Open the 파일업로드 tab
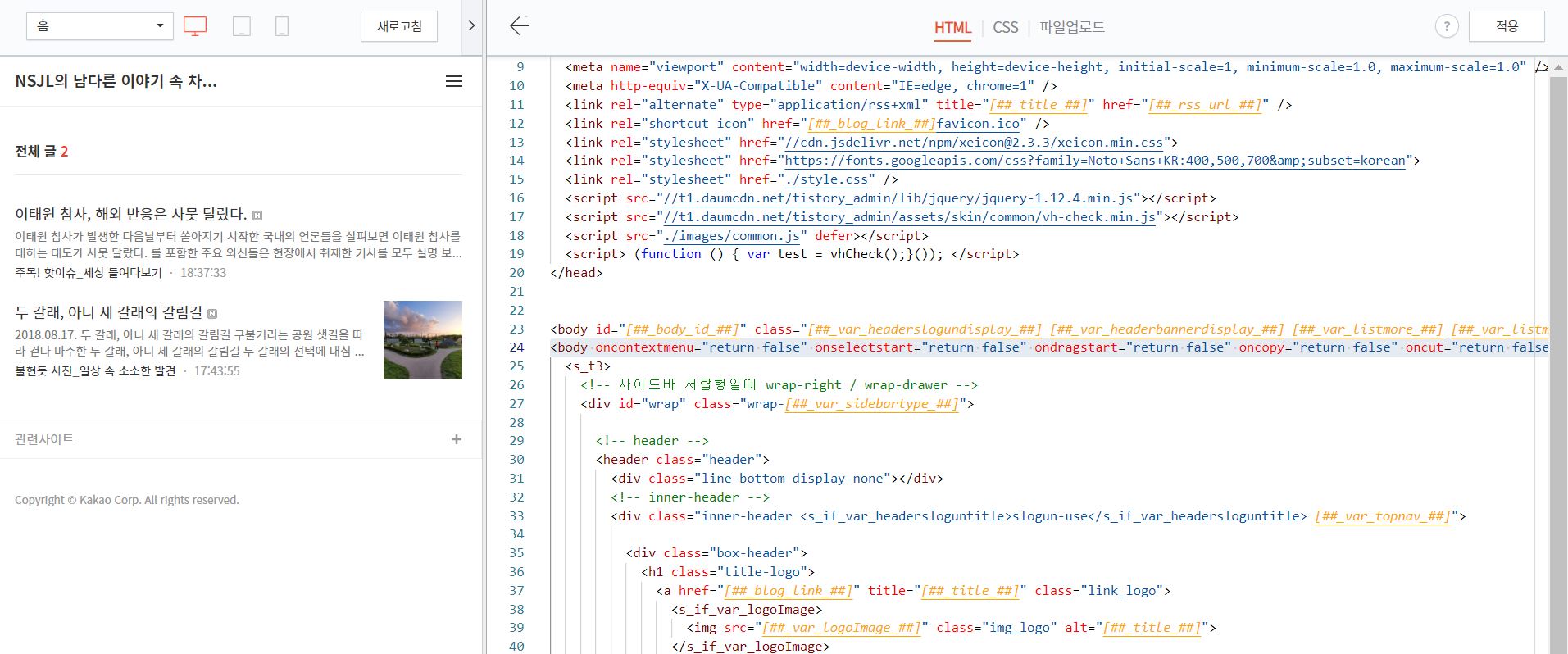1568x654 pixels. click(1072, 27)
